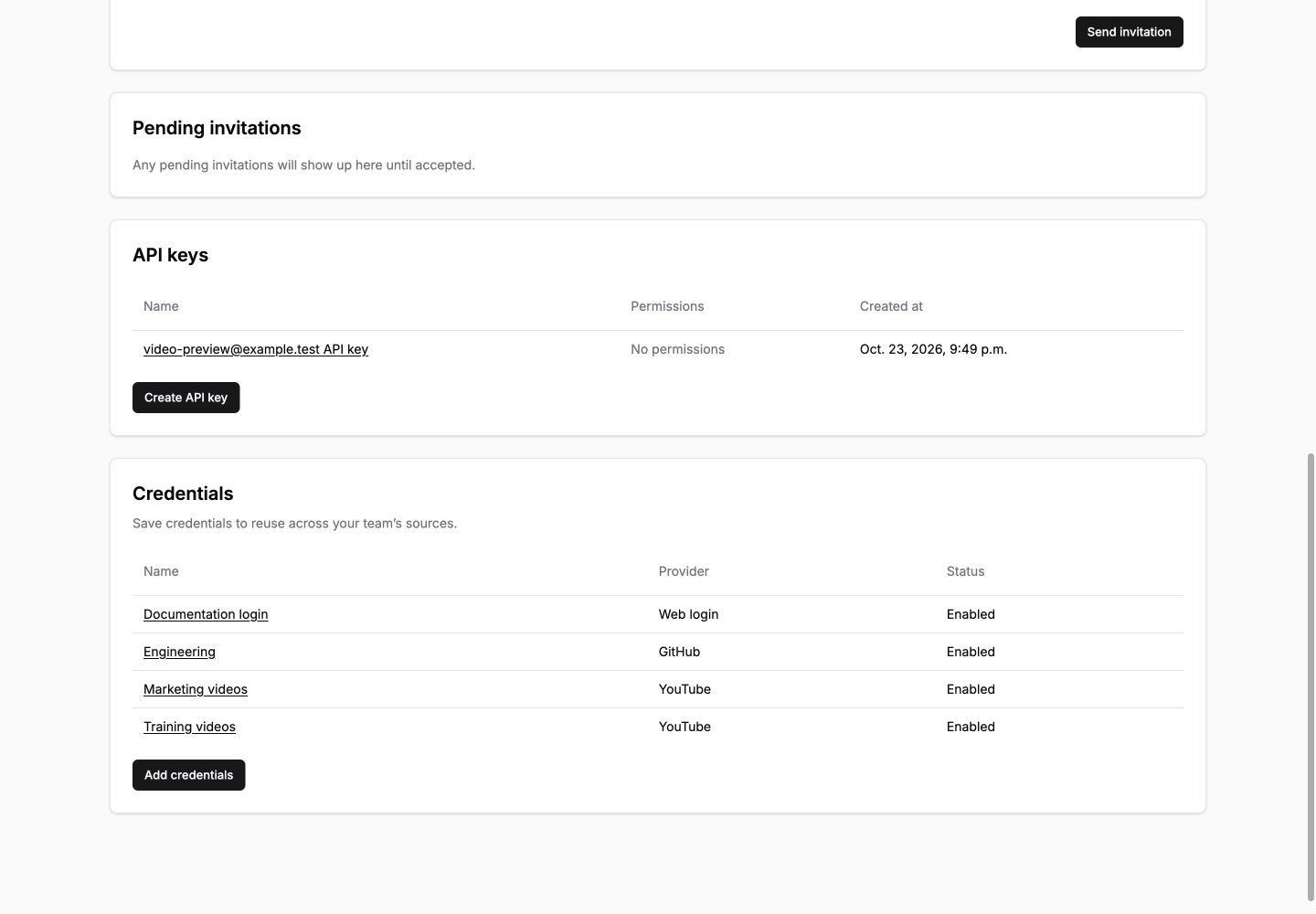Image resolution: width=1316 pixels, height=914 pixels.
Task: Select YouTube provider in Marketing videos row
Action: (x=685, y=689)
